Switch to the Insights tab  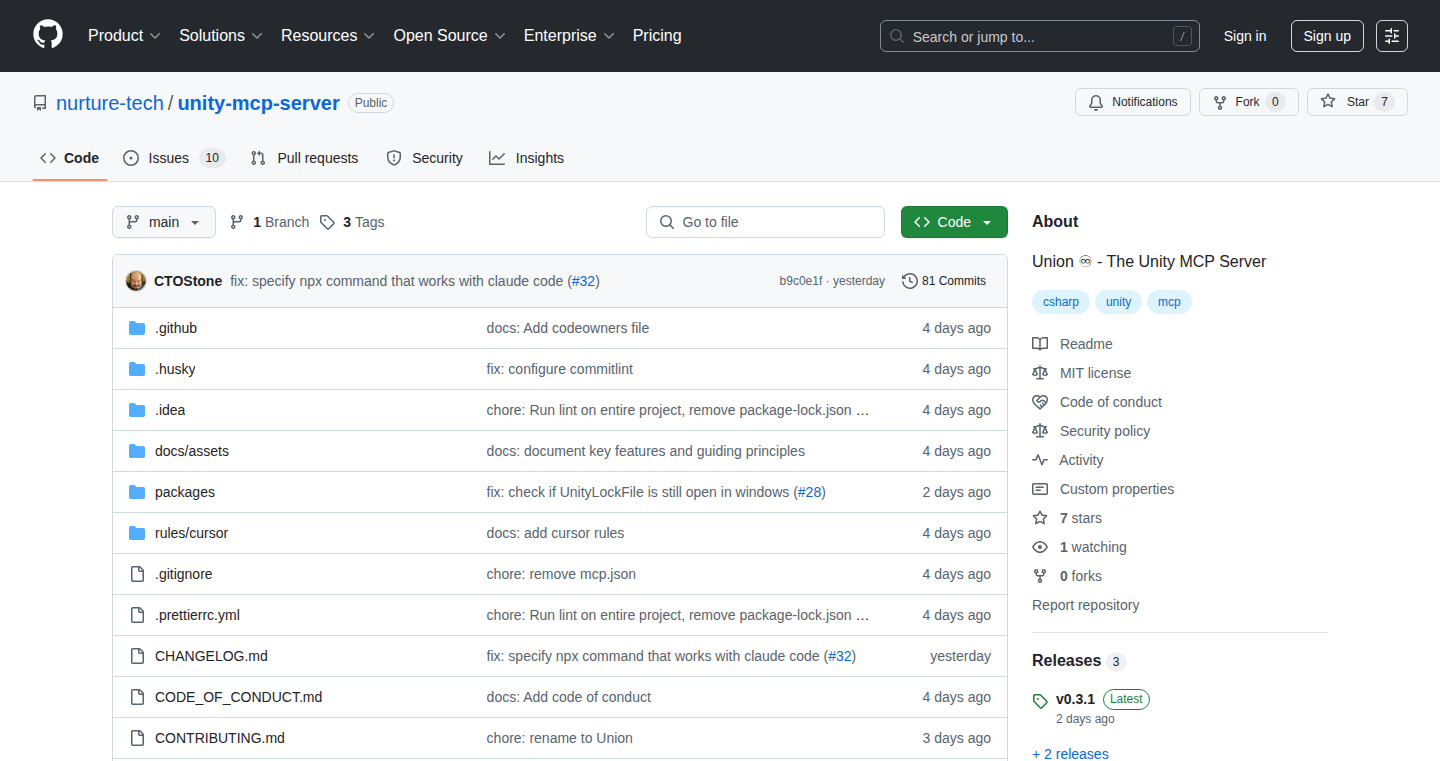[x=526, y=158]
